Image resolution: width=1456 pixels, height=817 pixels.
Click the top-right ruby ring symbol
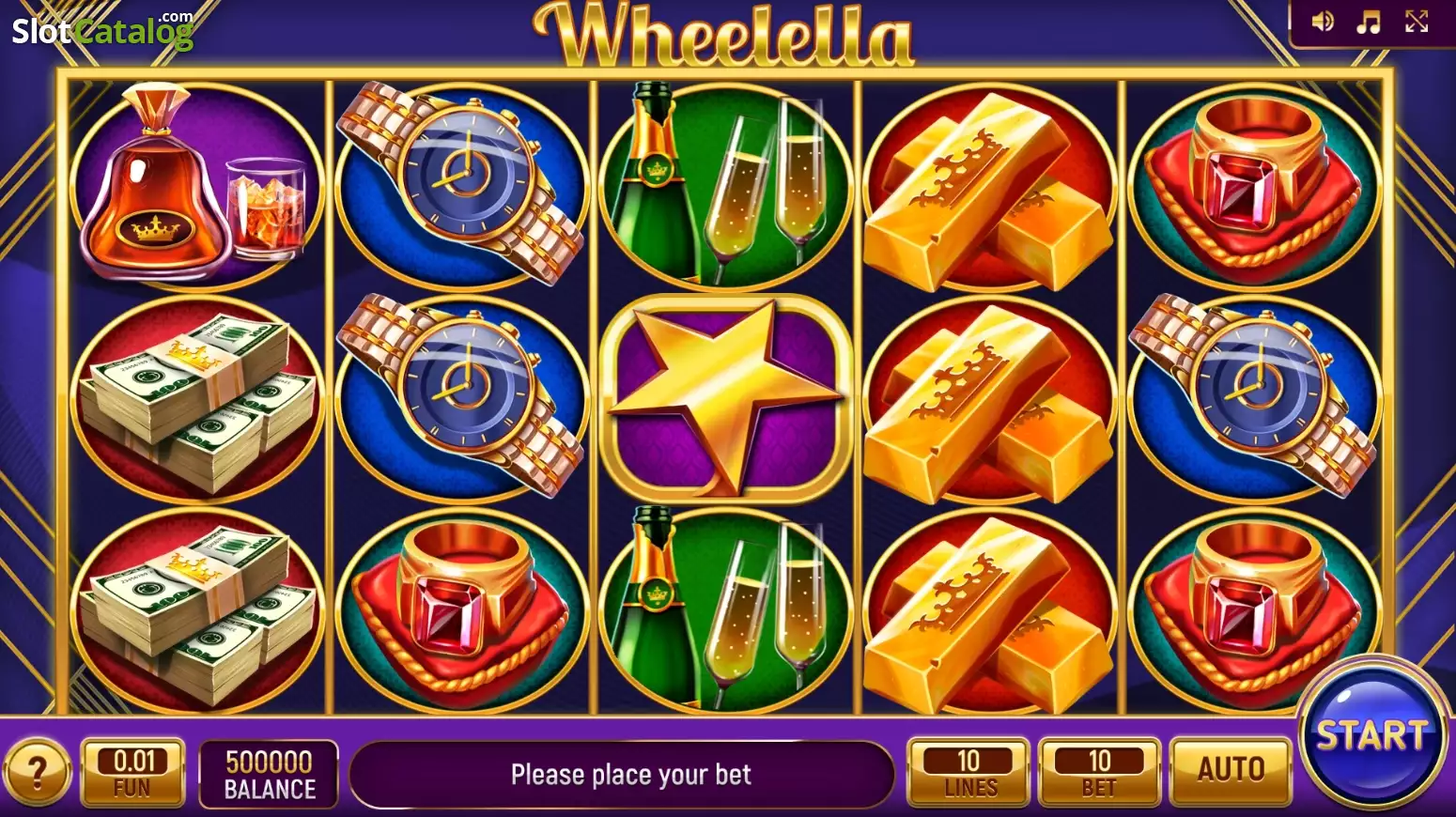point(1254,185)
